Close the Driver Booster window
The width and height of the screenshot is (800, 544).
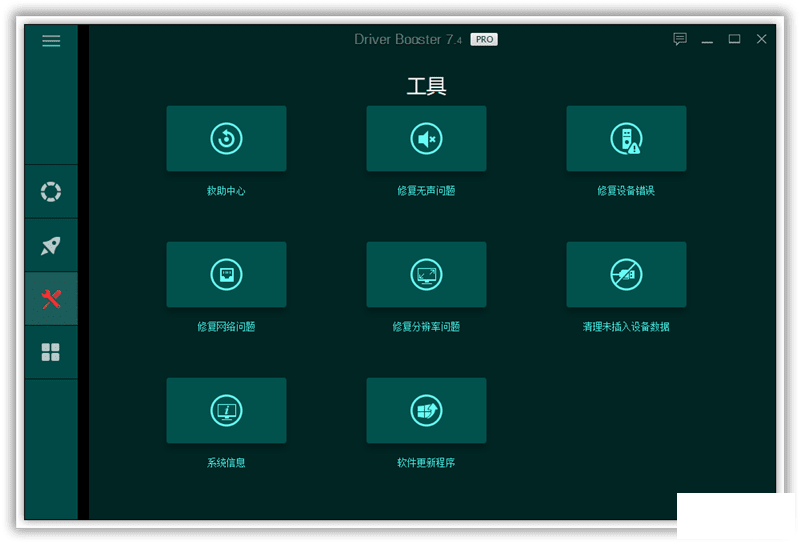tap(761, 39)
